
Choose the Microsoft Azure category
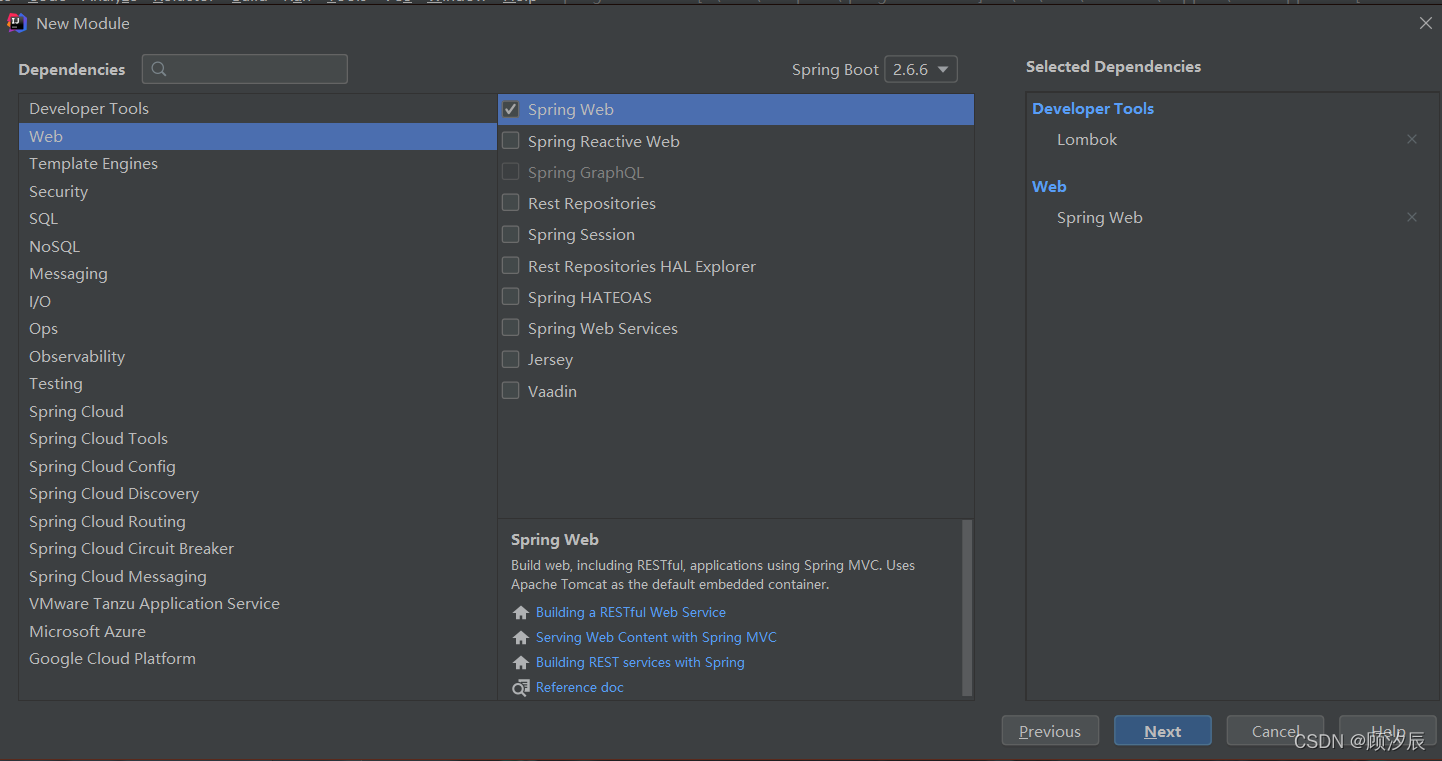[257, 631]
